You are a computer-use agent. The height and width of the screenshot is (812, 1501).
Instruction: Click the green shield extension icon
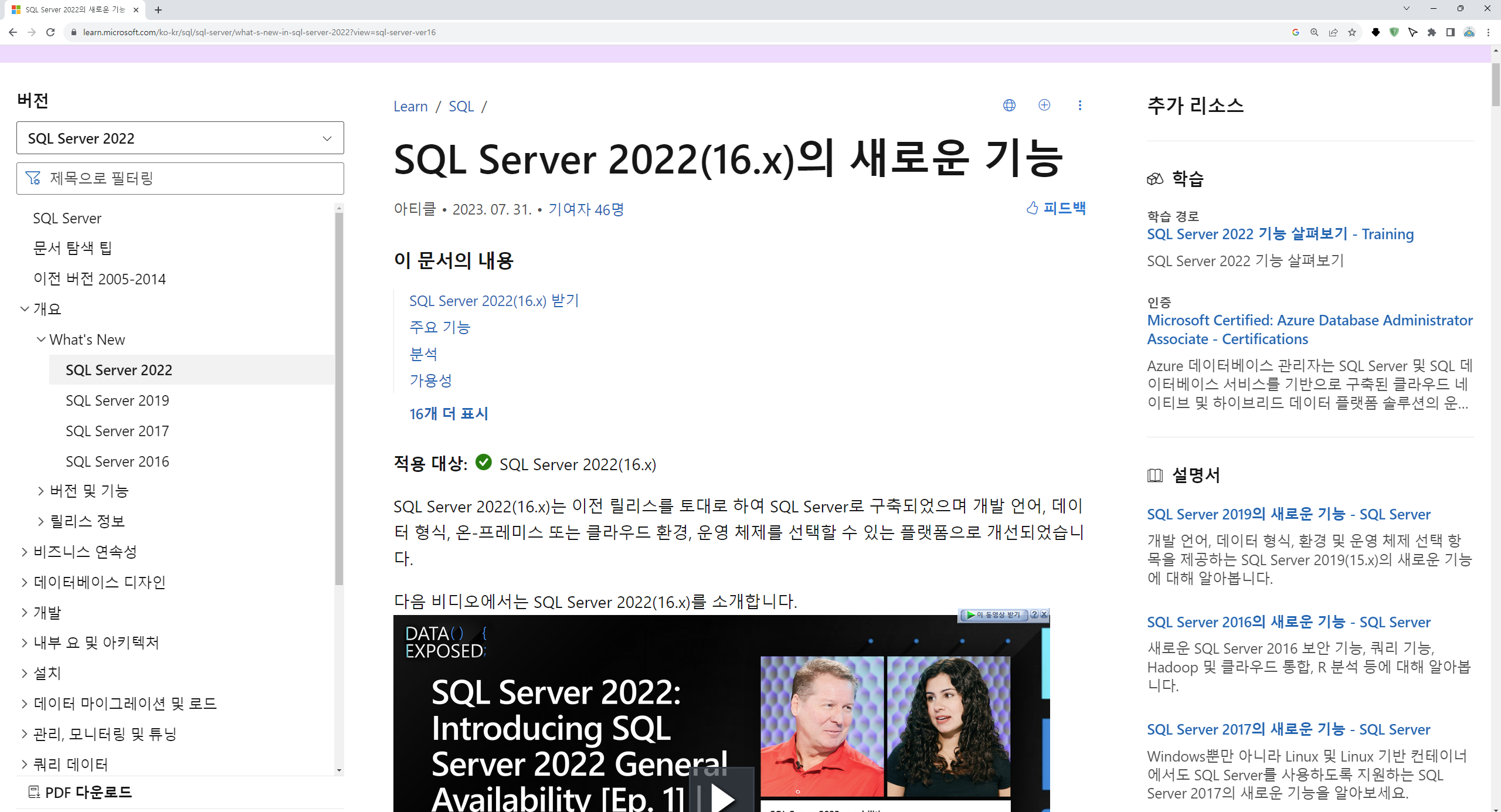(x=1394, y=32)
